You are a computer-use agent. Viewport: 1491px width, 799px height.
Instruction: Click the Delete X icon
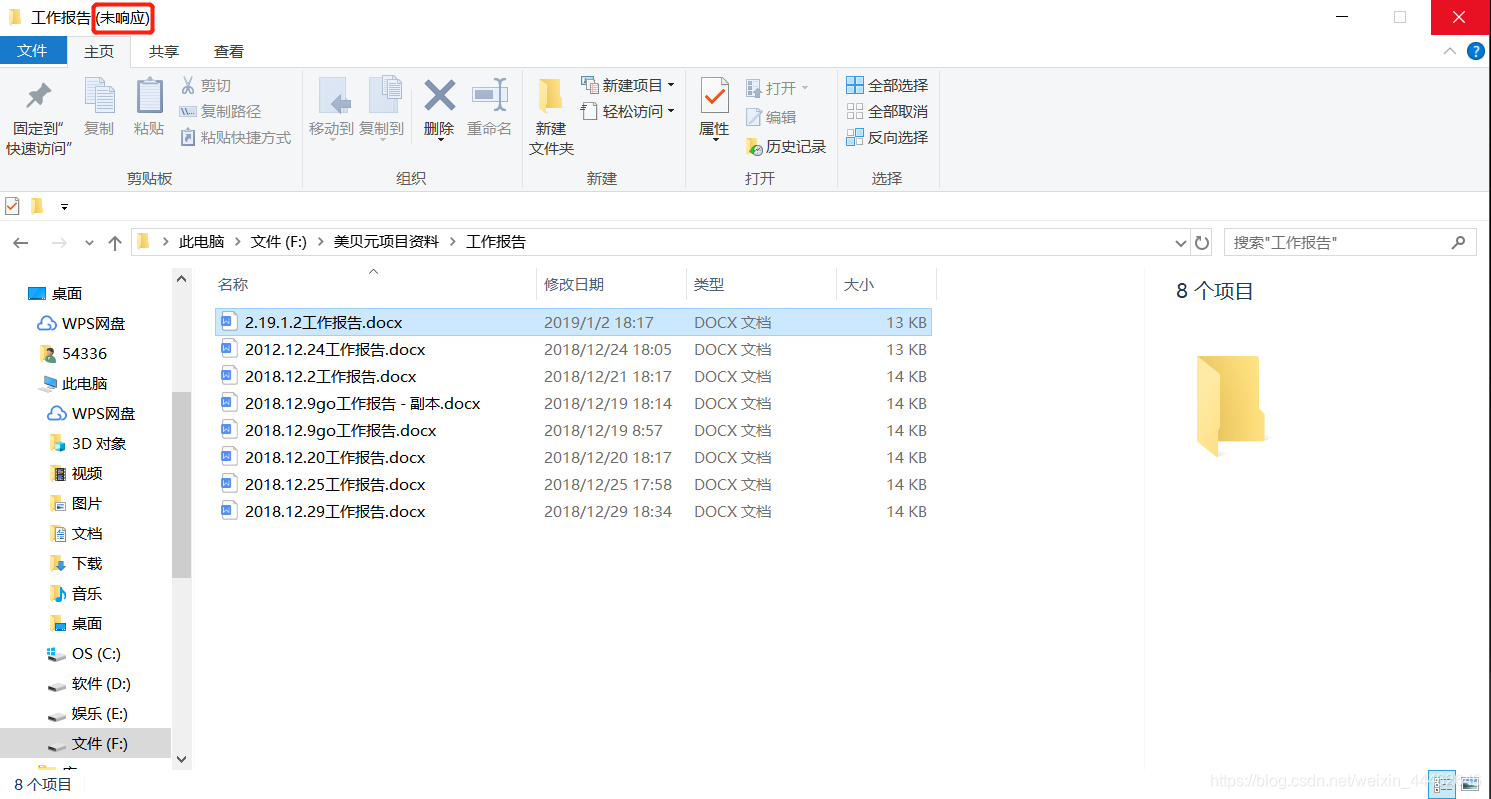[x=439, y=97]
